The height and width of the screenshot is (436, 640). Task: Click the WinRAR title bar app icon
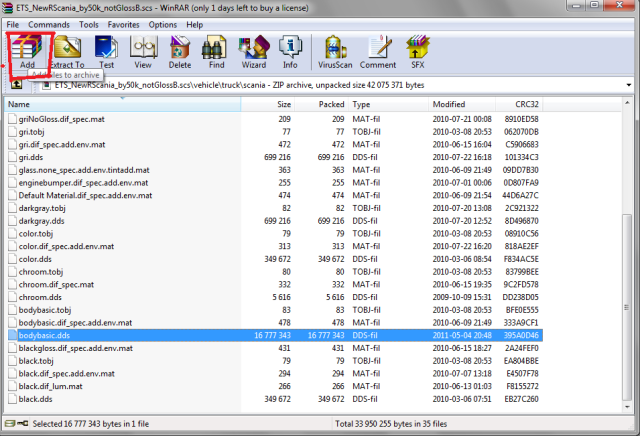click(8, 7)
